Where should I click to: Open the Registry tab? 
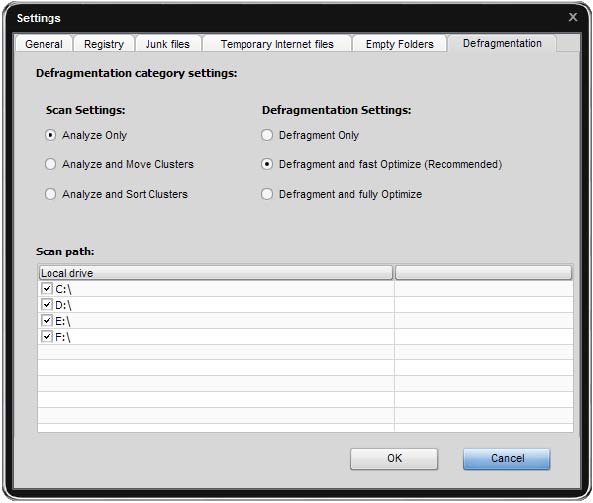point(104,44)
